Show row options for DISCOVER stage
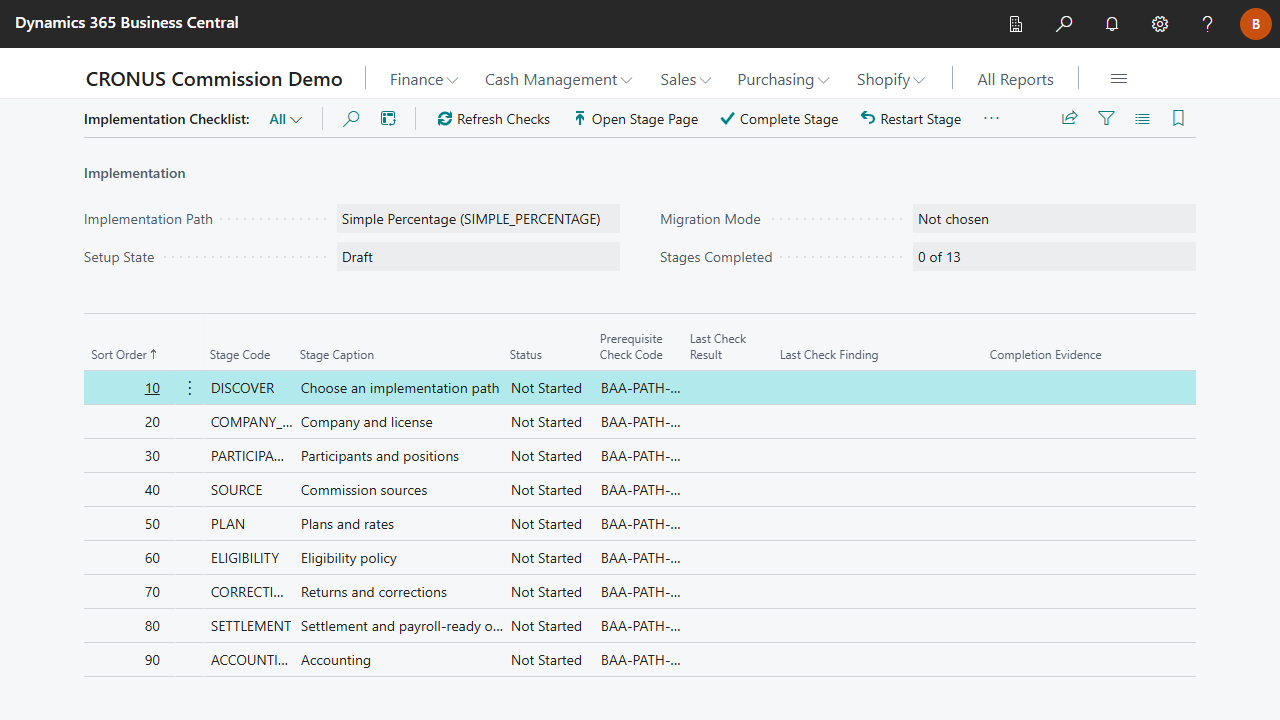 click(190, 388)
